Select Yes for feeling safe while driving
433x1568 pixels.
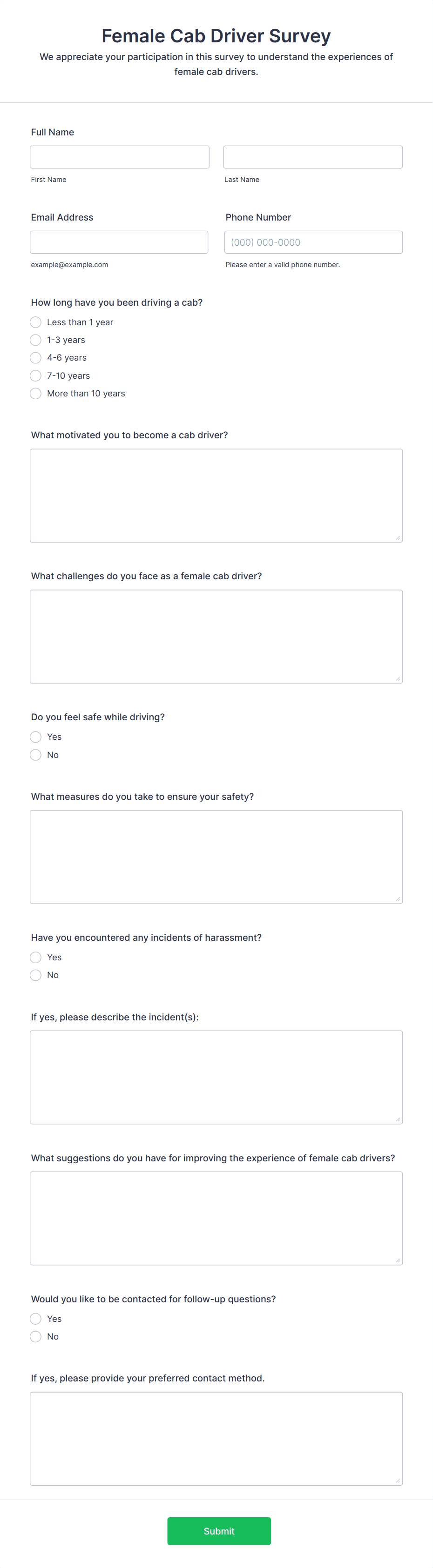click(x=35, y=737)
